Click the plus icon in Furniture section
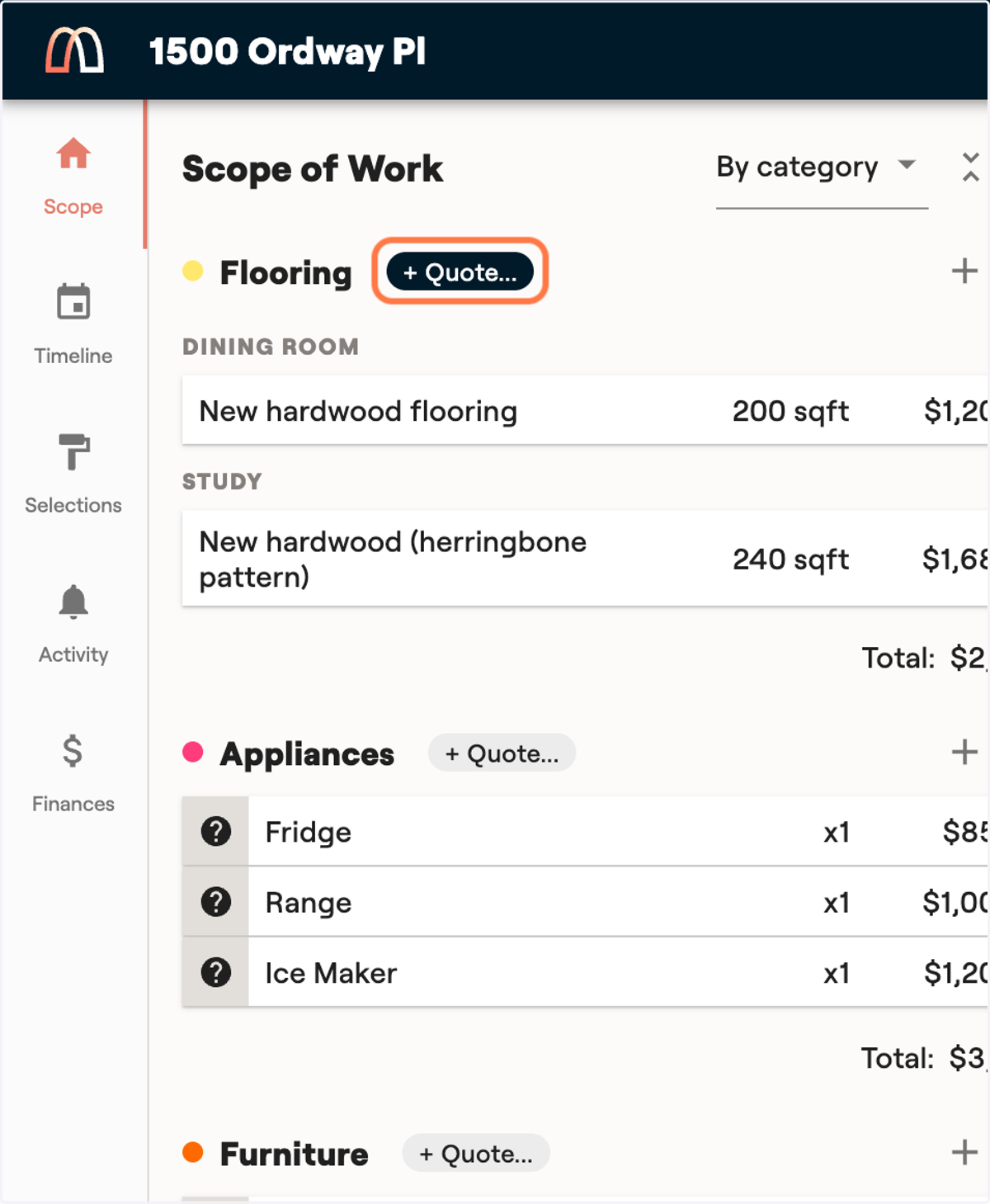The image size is (990, 1204). (x=964, y=1152)
